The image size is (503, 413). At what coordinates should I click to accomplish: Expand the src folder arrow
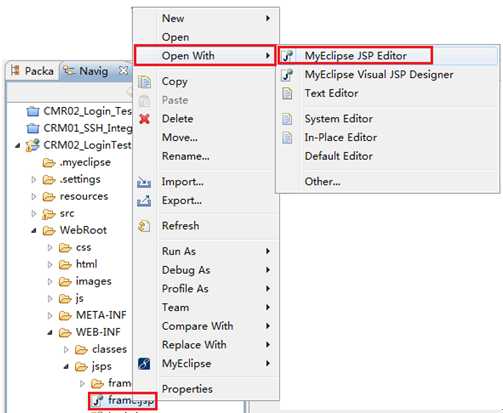(34, 214)
